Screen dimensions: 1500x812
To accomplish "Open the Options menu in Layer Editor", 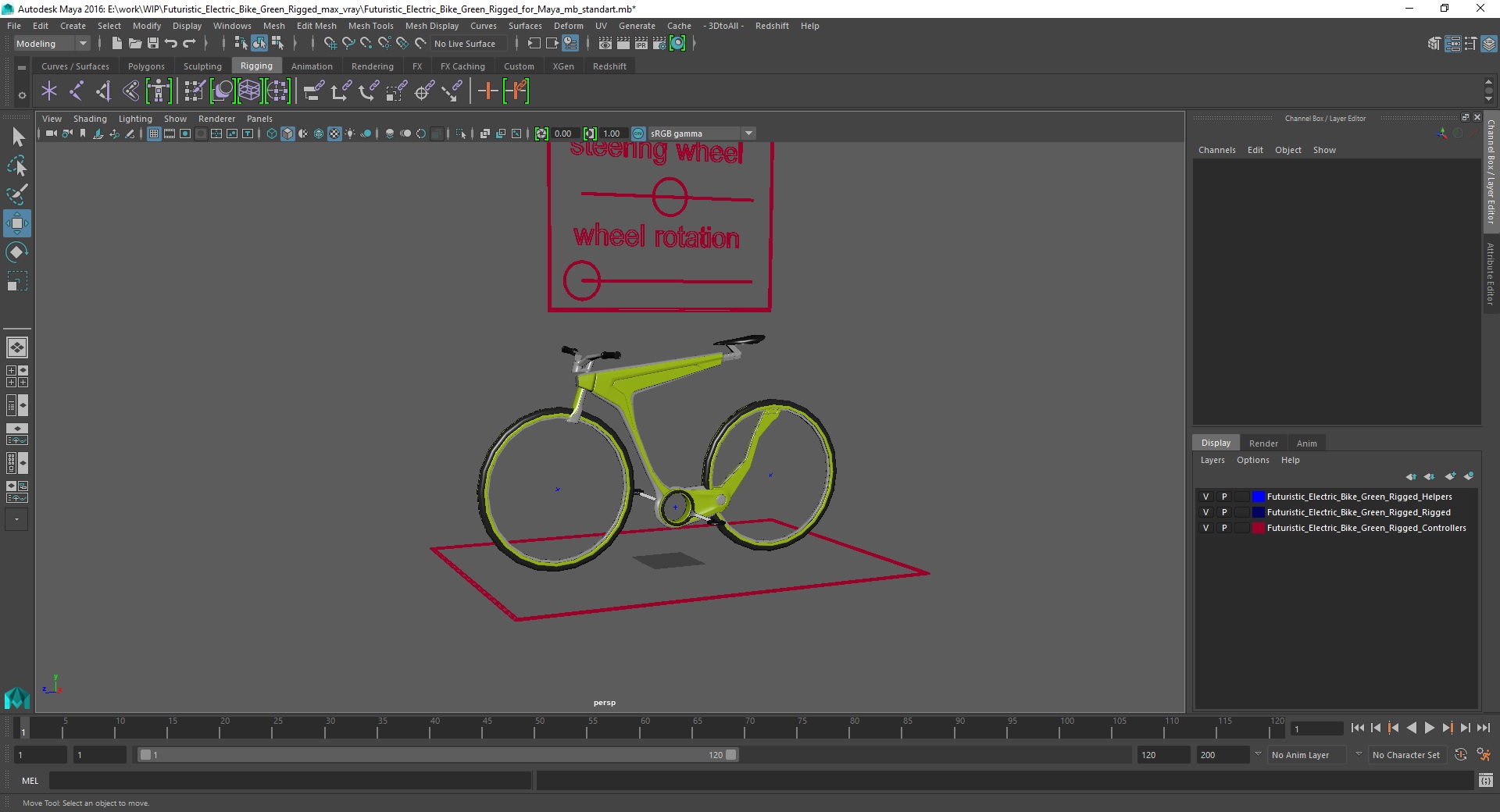I will (x=1252, y=460).
